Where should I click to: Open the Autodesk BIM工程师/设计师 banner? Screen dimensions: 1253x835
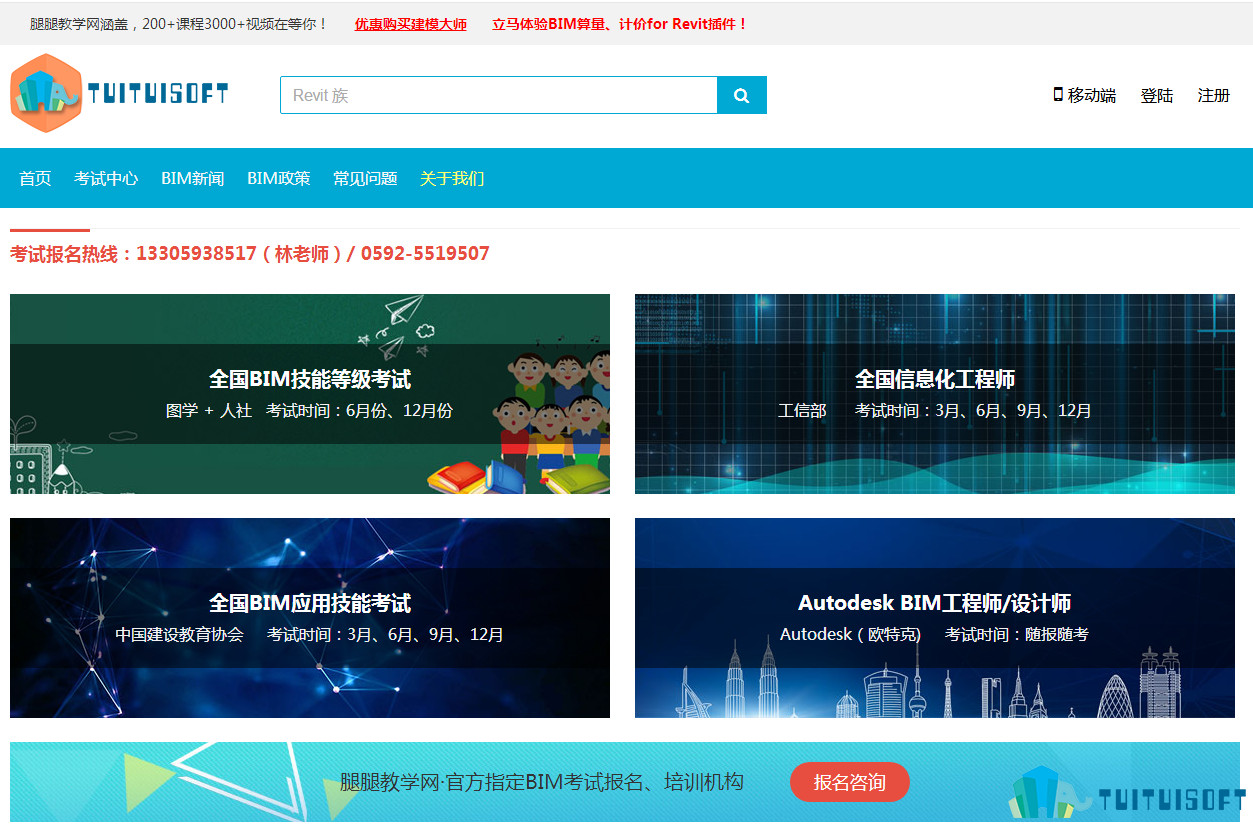coord(935,618)
